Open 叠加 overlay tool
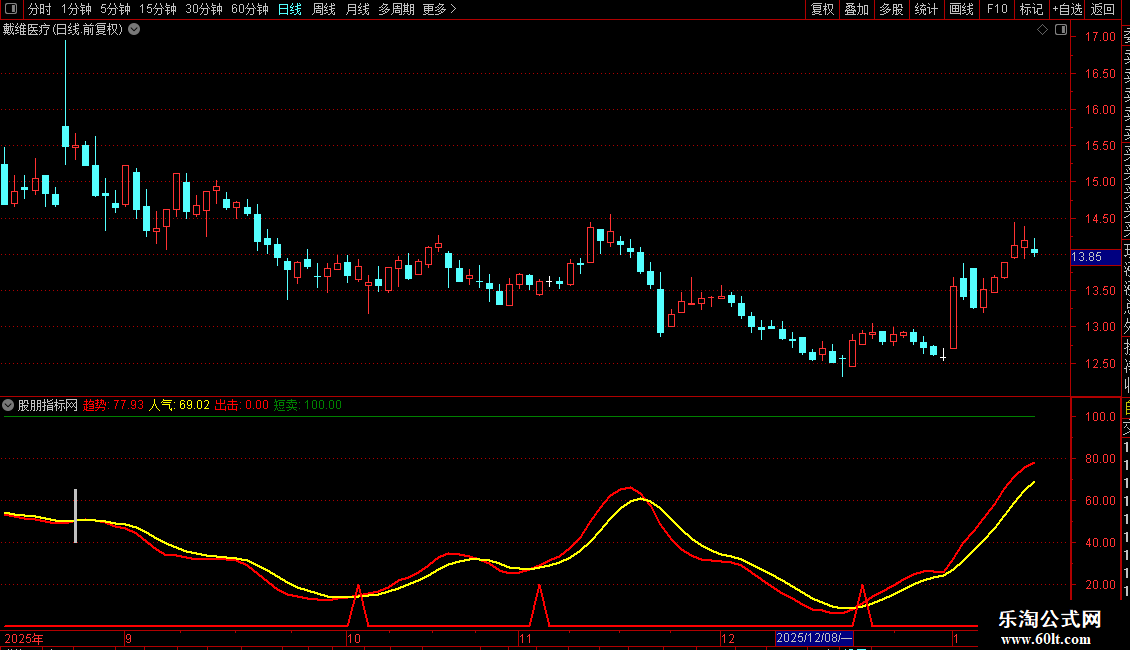This screenshot has height=650, width=1130. (x=856, y=9)
